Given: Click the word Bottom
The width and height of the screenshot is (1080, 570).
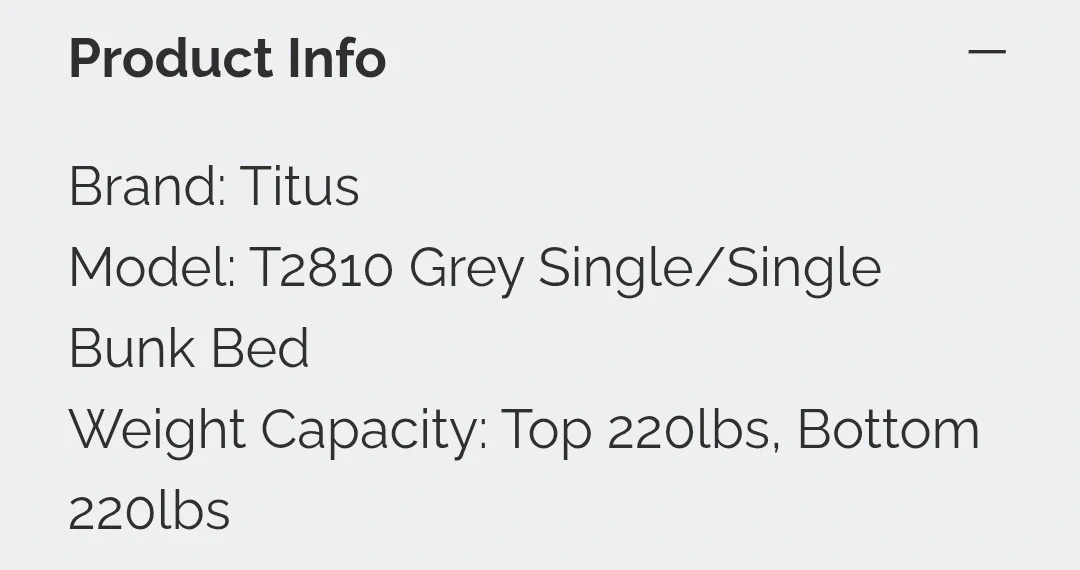Looking at the screenshot, I should 888,431.
